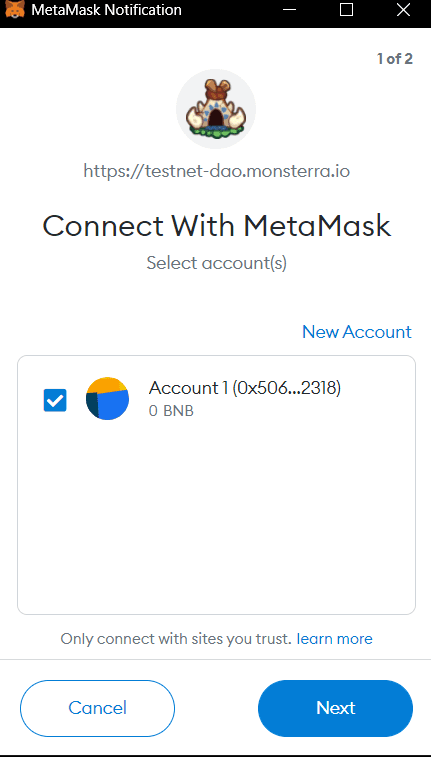Viewport: 431px width, 757px height.
Task: Maximize the MetaMask Notification window
Action: click(346, 10)
